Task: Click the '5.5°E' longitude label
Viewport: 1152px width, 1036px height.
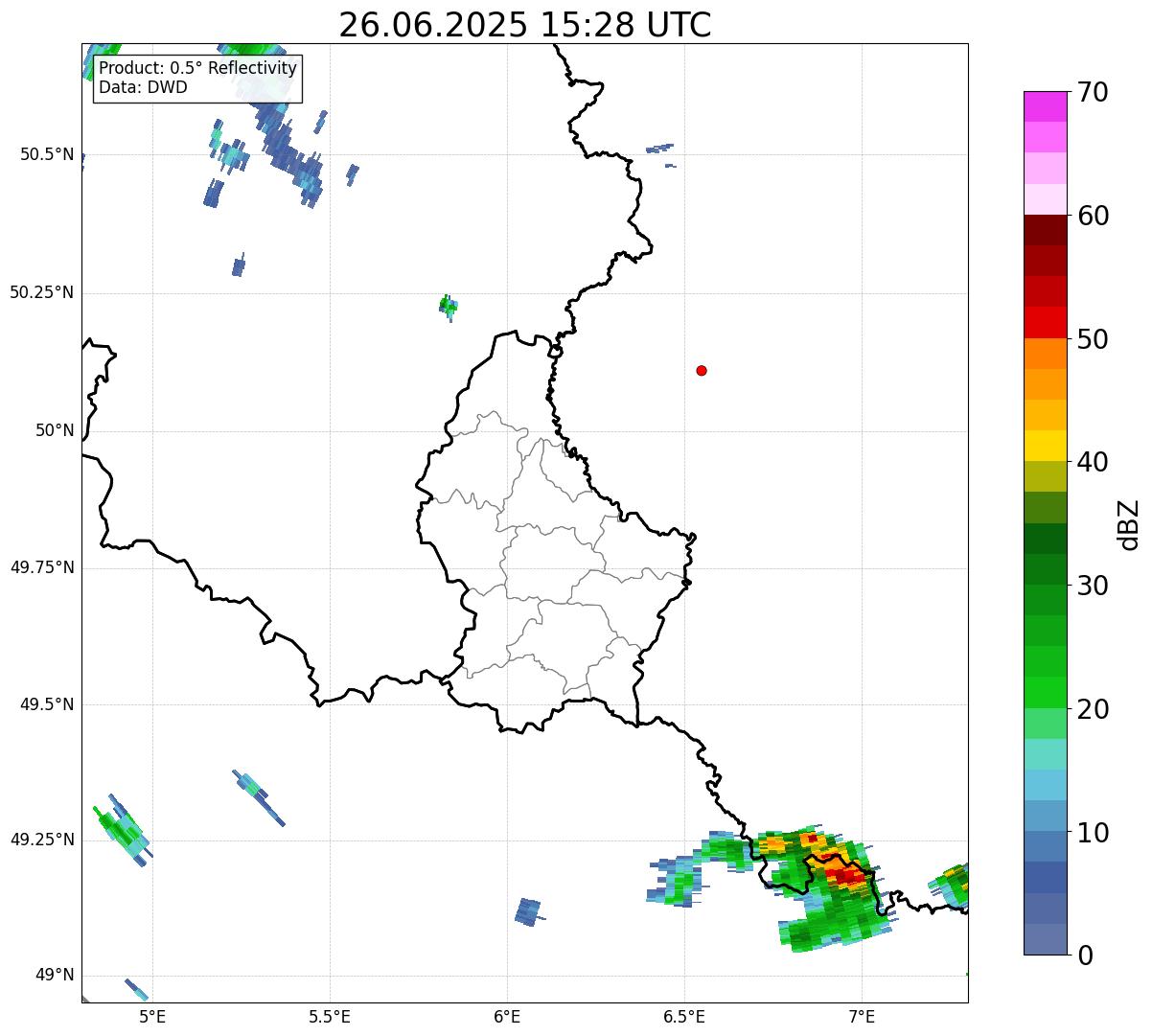Action: [x=330, y=1016]
